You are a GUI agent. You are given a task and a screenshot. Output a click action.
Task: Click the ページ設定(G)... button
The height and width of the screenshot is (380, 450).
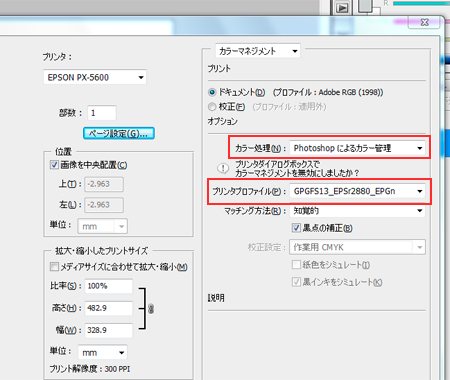[x=119, y=133]
